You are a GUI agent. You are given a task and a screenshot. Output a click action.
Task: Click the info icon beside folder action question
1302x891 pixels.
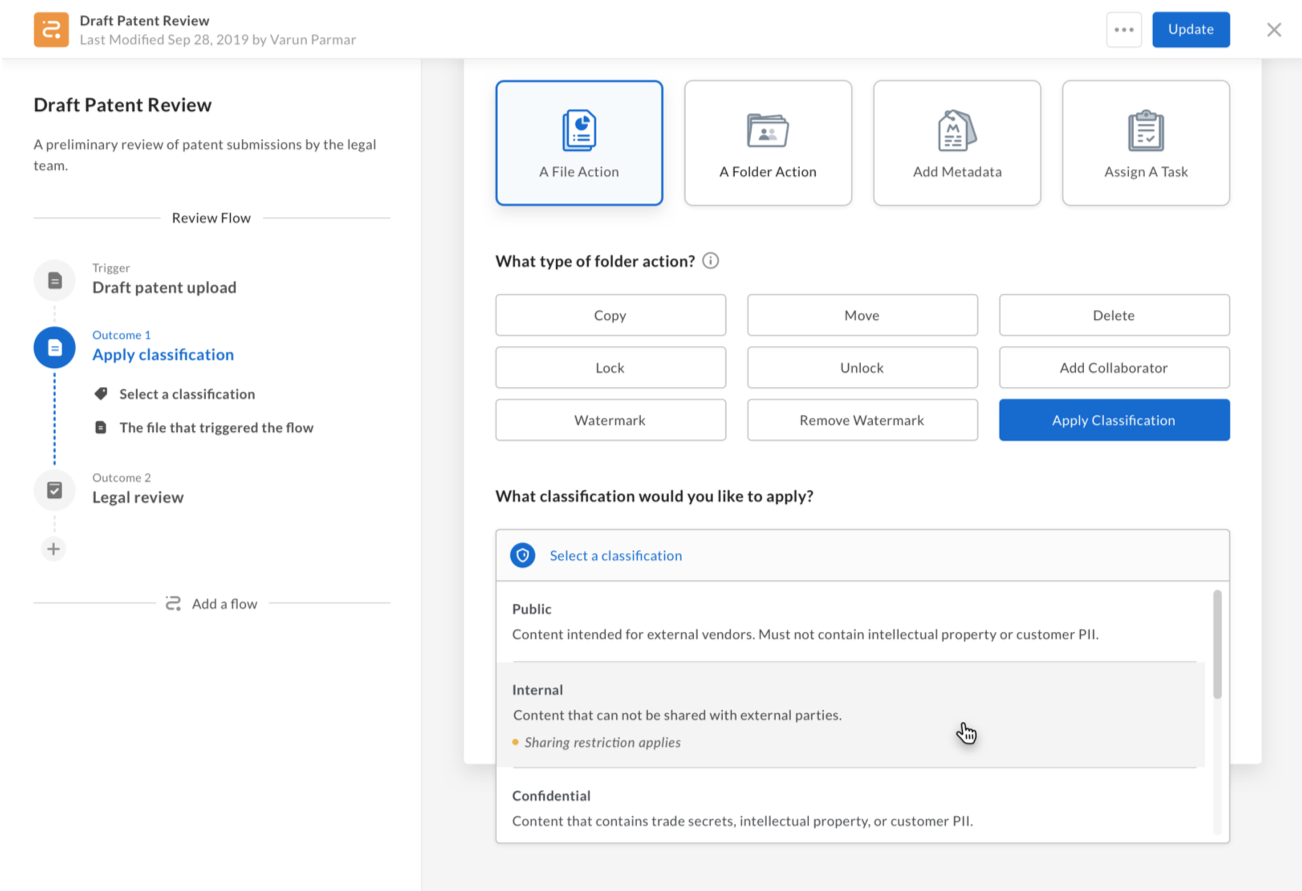click(710, 261)
